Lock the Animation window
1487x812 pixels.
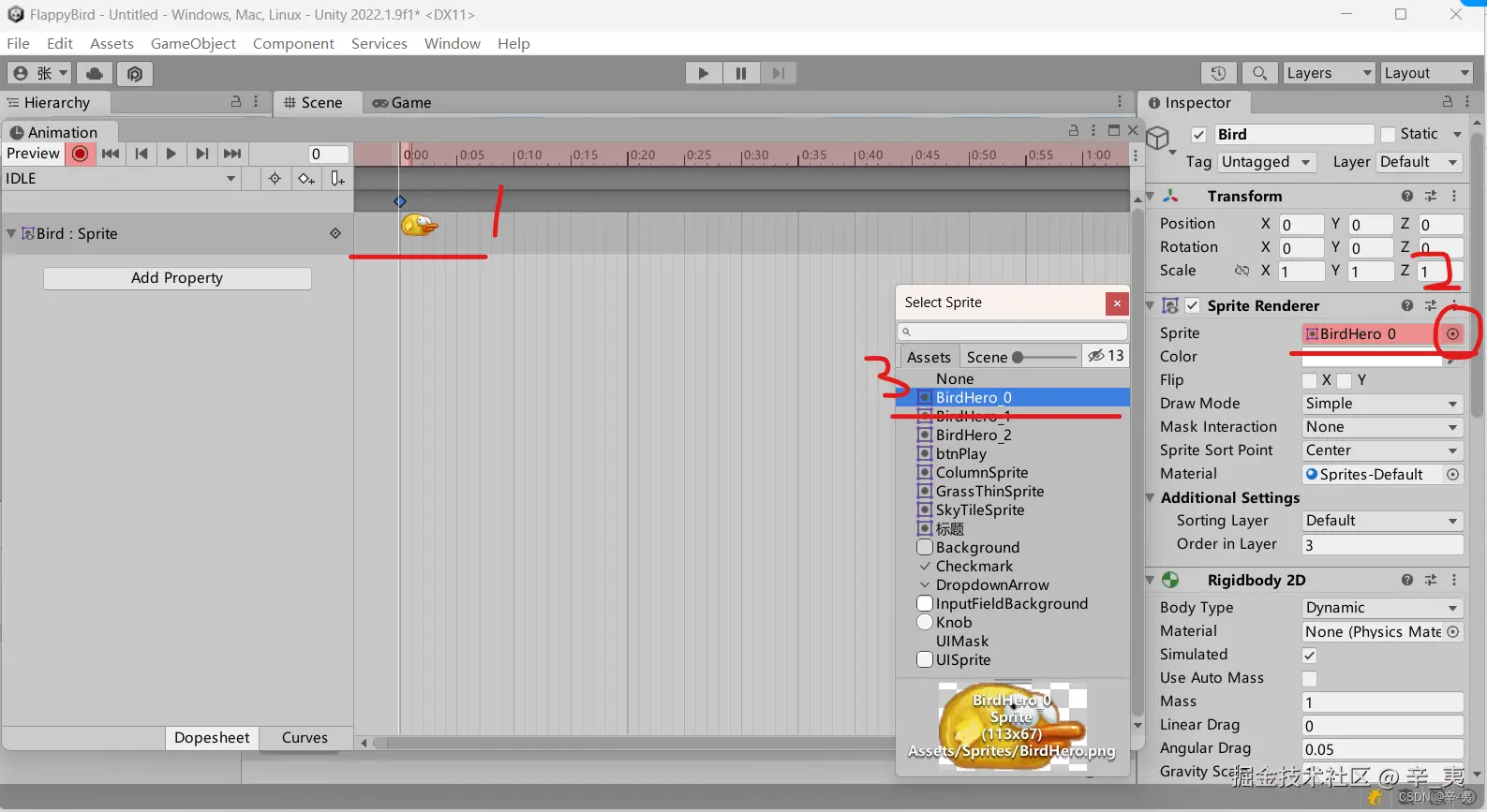[x=1074, y=130]
